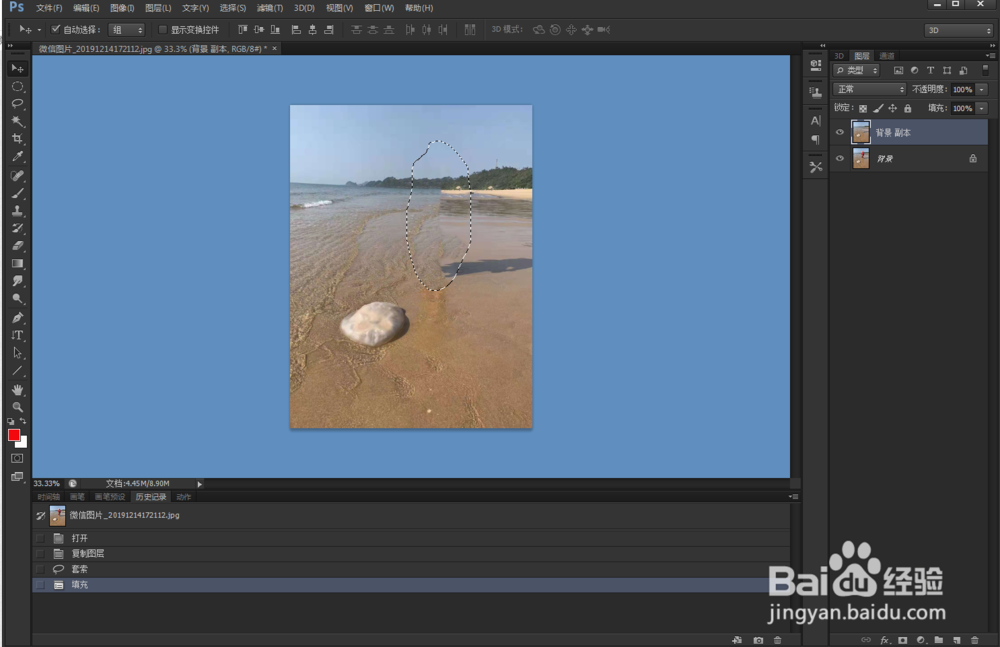Select the Lasso tool in the toolbox
The image size is (1000, 647).
pyautogui.click(x=17, y=103)
